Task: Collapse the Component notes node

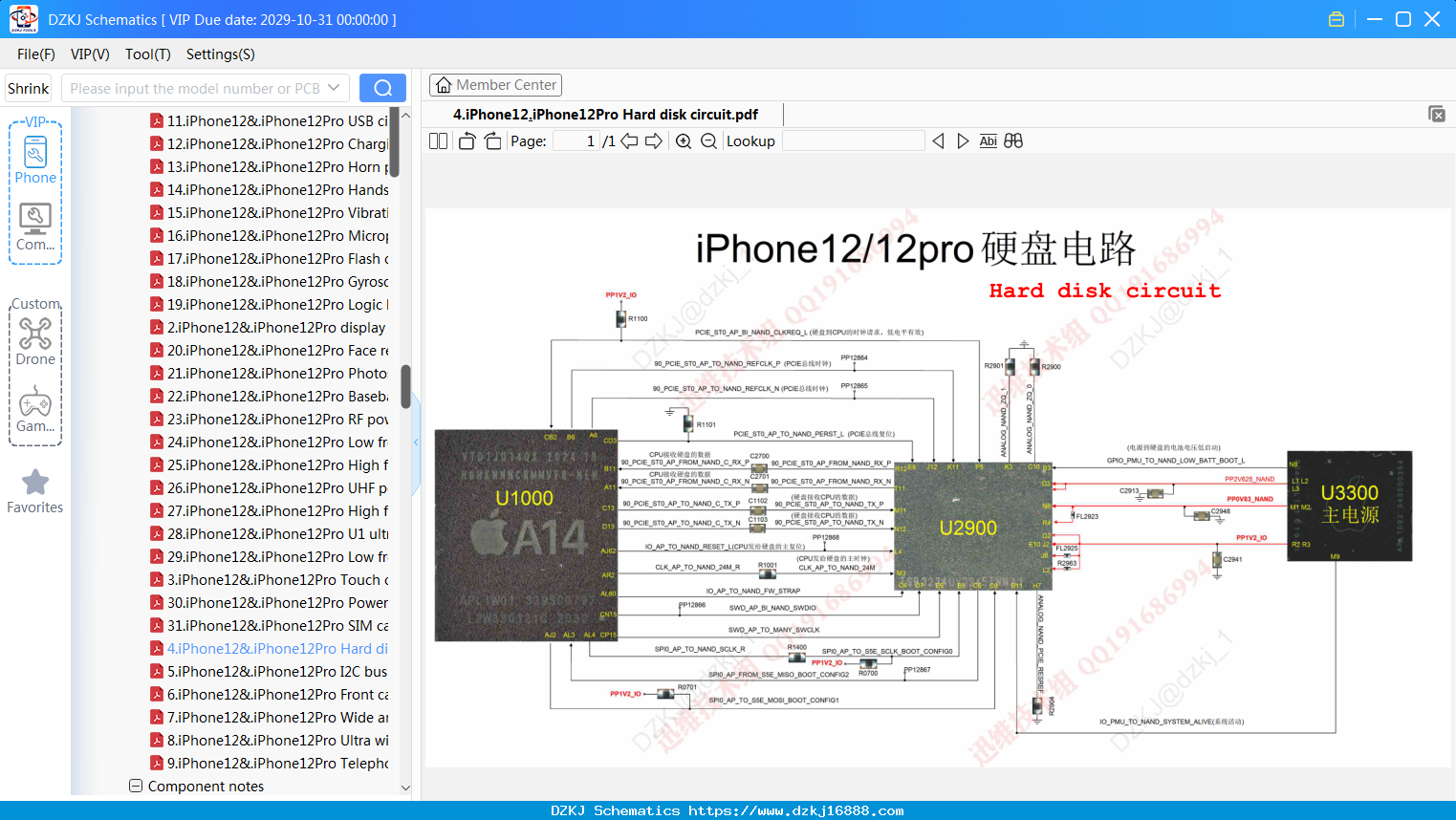Action: click(x=136, y=786)
